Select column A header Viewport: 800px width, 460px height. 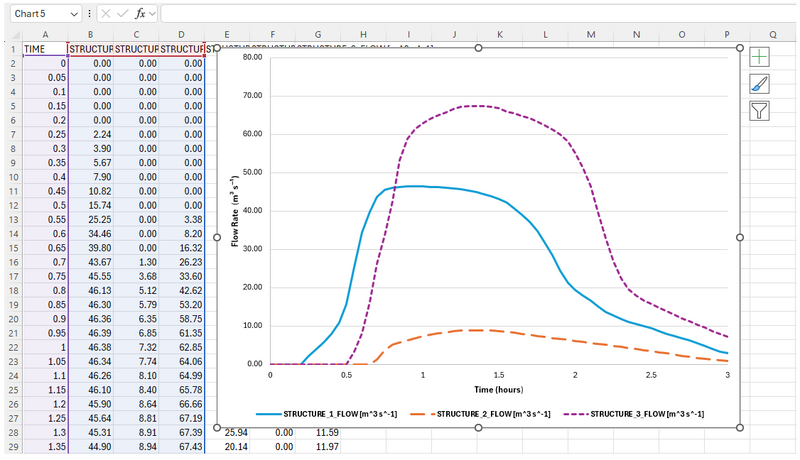[x=44, y=34]
